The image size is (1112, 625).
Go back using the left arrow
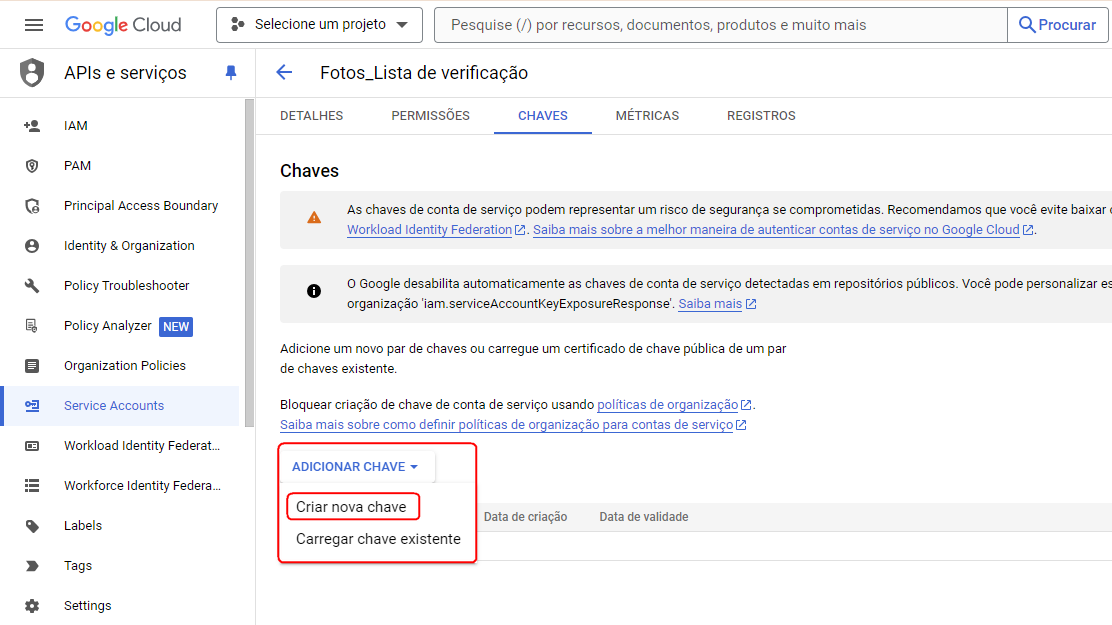coord(284,72)
